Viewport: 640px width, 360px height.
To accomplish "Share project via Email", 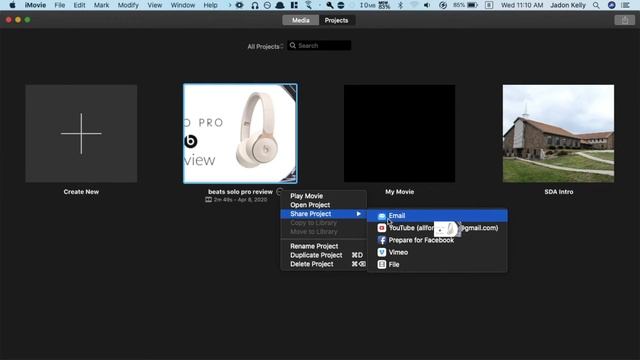I will point(437,216).
